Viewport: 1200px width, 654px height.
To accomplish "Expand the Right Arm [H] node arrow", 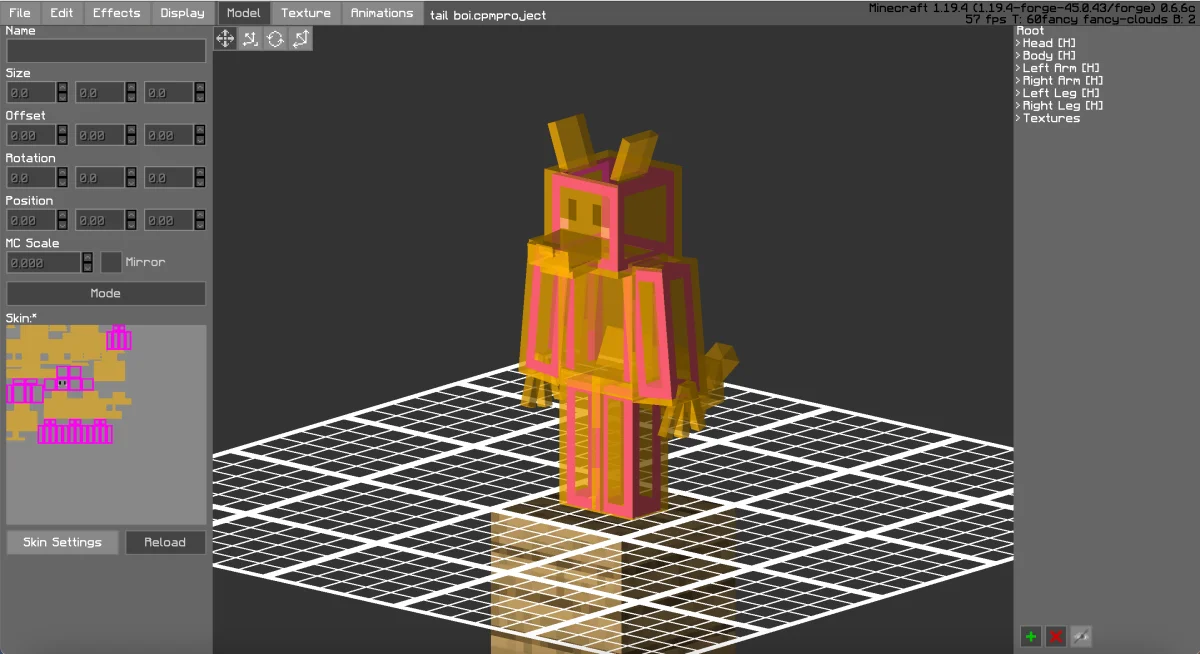I will coord(1018,80).
